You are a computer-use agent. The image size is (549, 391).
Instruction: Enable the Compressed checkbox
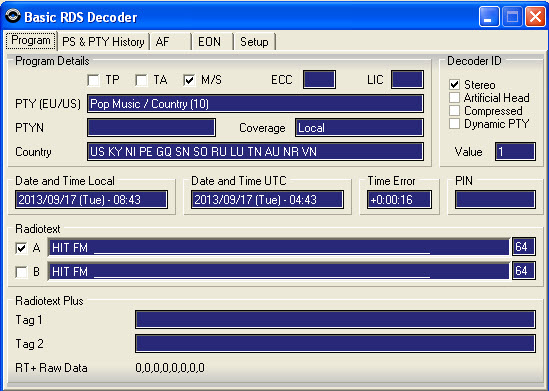point(454,110)
